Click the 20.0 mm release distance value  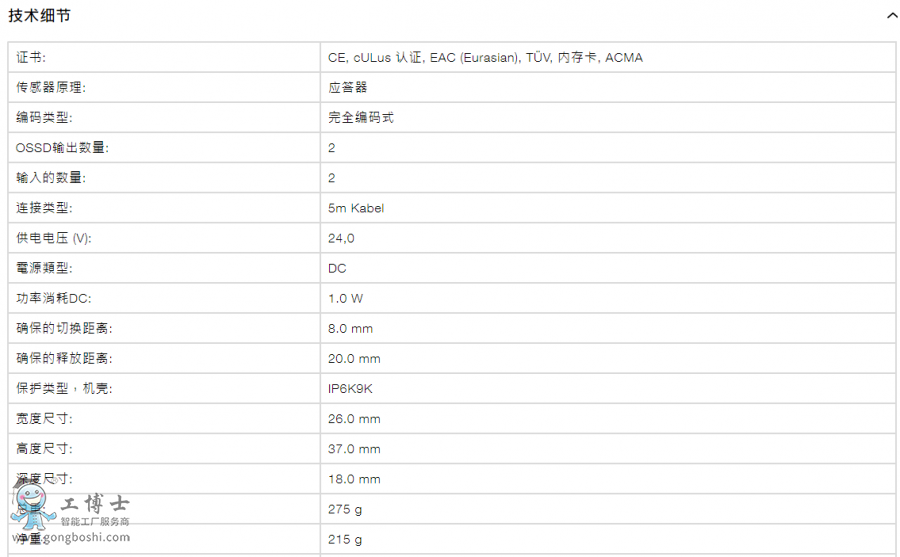point(354,359)
